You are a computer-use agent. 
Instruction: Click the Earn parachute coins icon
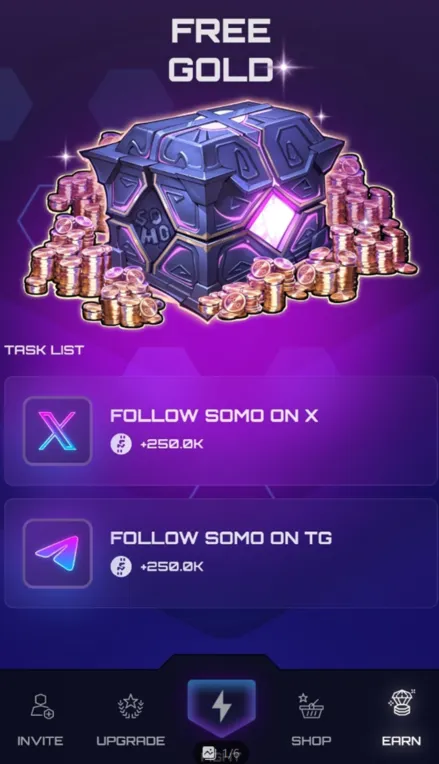pos(401,705)
